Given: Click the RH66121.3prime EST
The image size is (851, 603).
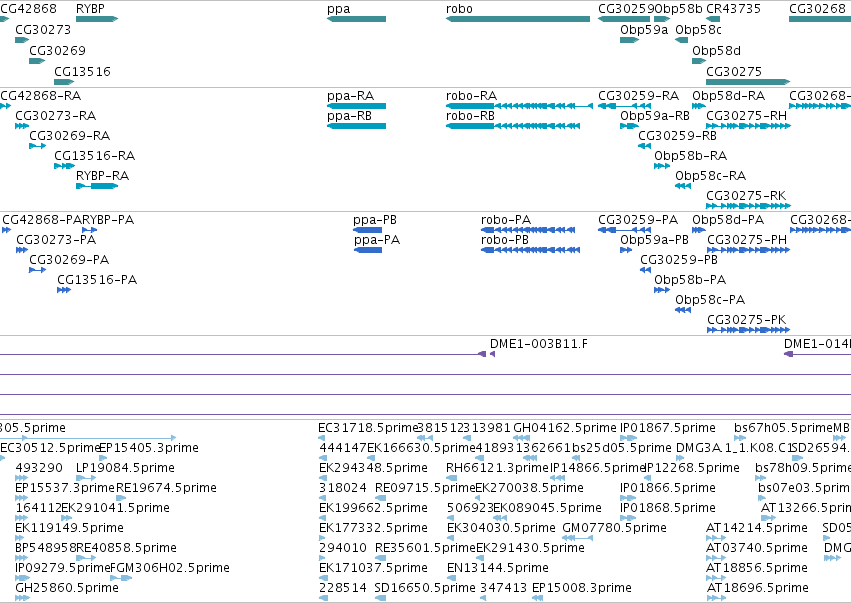Looking at the screenshot, I should (x=451, y=478).
